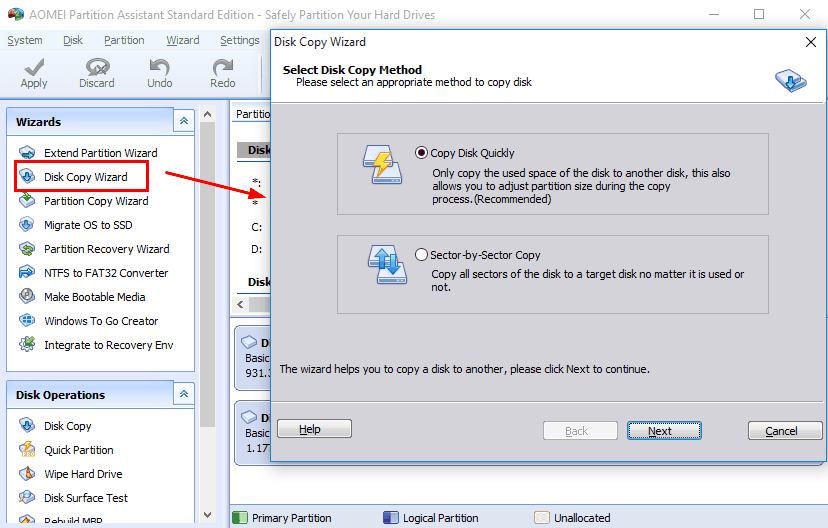Click the Partition Recovery Wizard icon
Image resolution: width=828 pixels, height=528 pixels.
point(27,249)
